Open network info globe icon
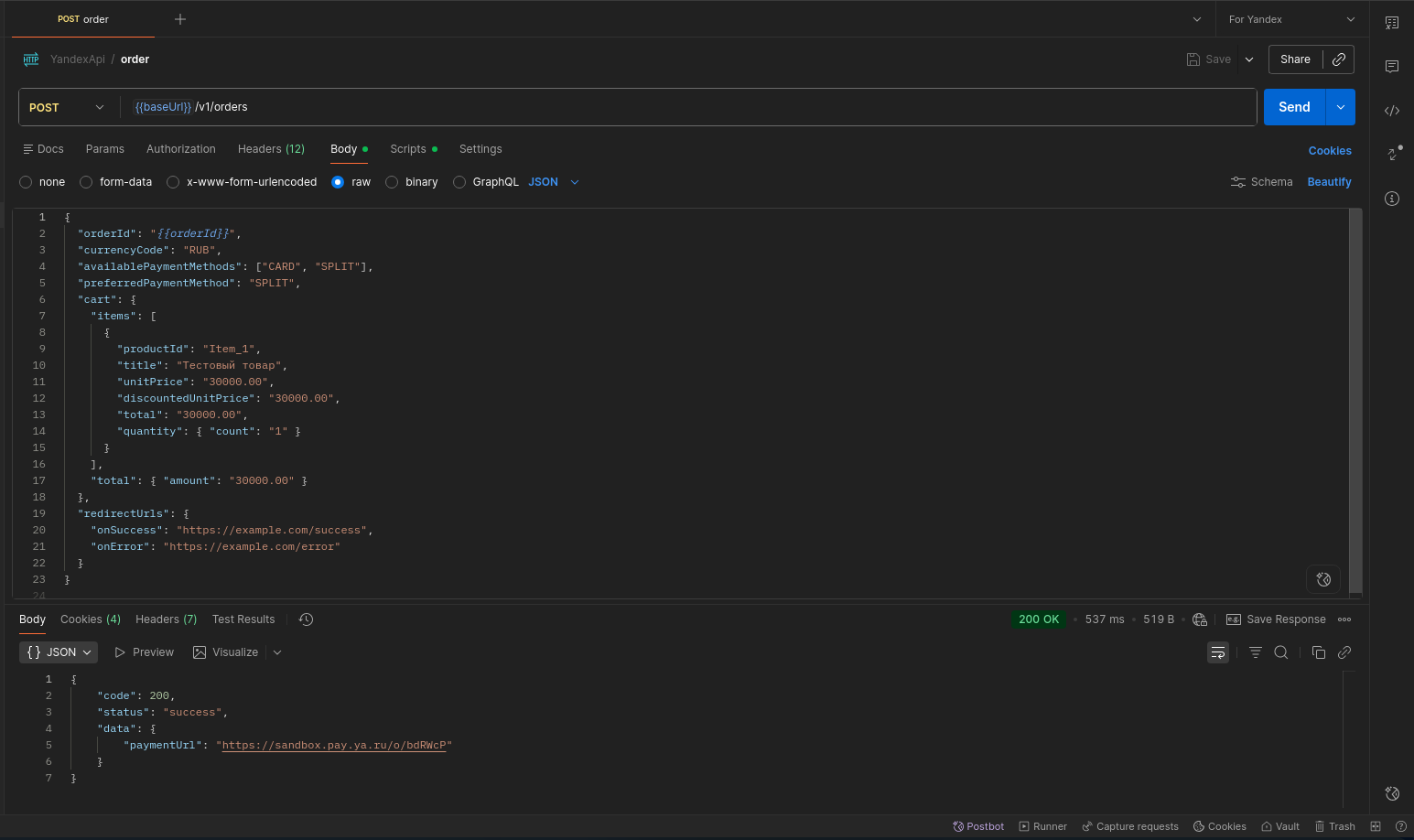The image size is (1414, 840). tap(1200, 619)
